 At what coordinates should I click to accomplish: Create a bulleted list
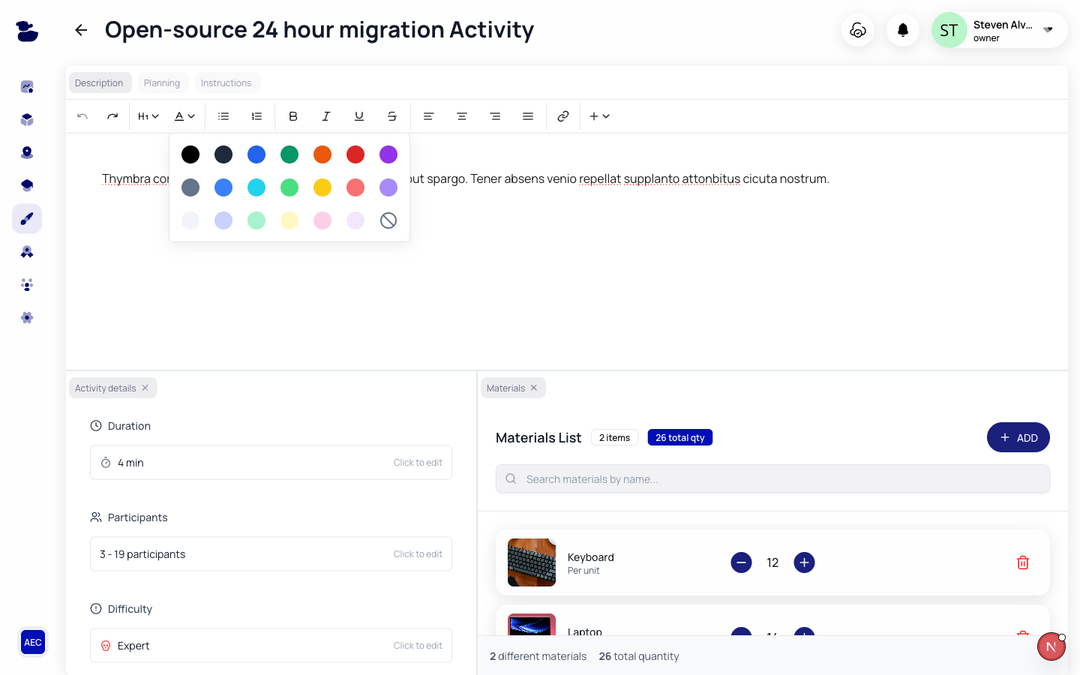click(x=224, y=116)
